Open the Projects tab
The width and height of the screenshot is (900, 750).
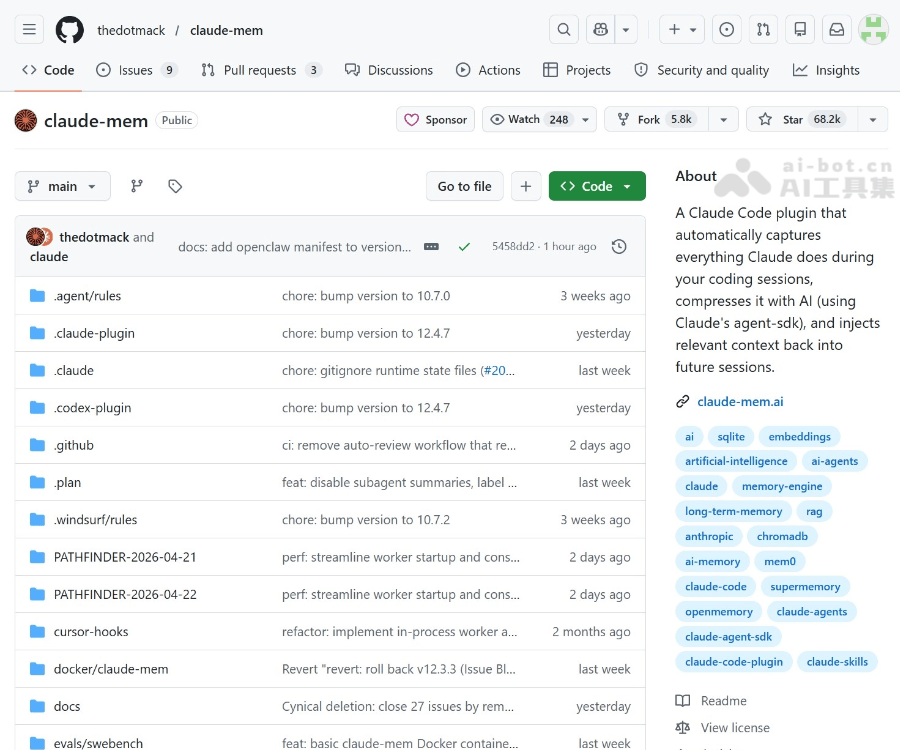577,70
